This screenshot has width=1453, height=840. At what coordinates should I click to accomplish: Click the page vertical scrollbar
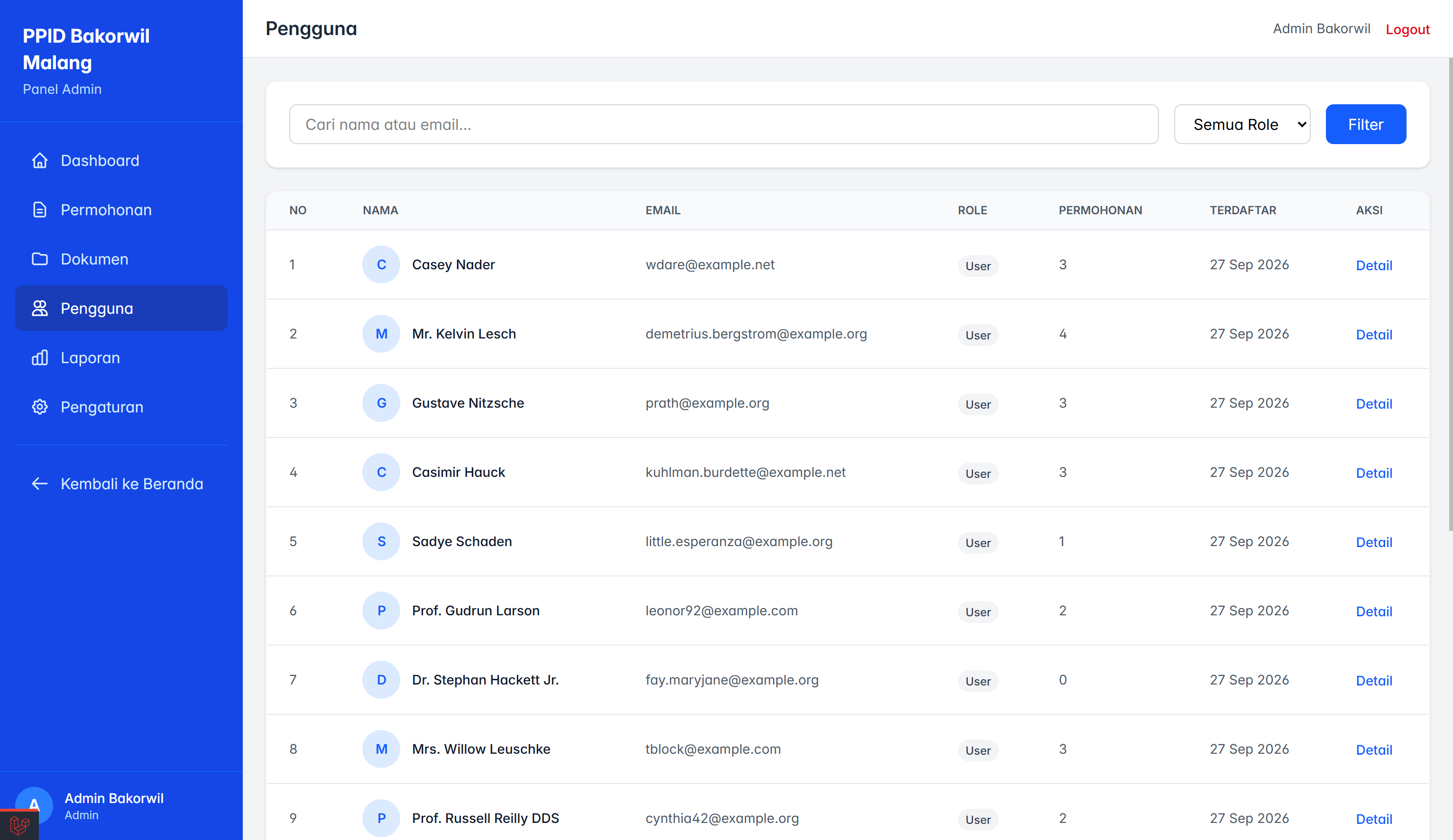(1450, 294)
